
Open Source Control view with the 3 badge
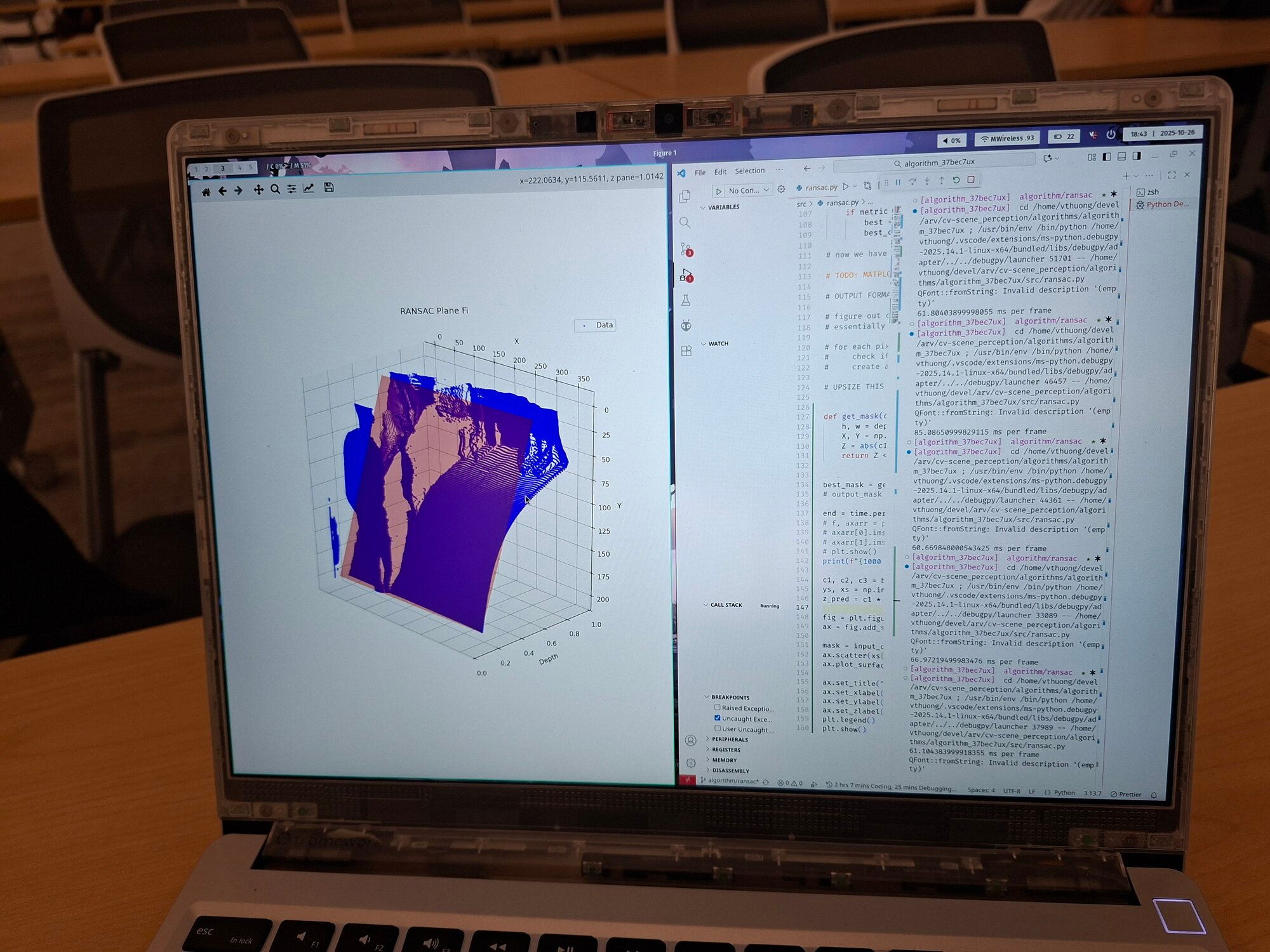coord(686,249)
